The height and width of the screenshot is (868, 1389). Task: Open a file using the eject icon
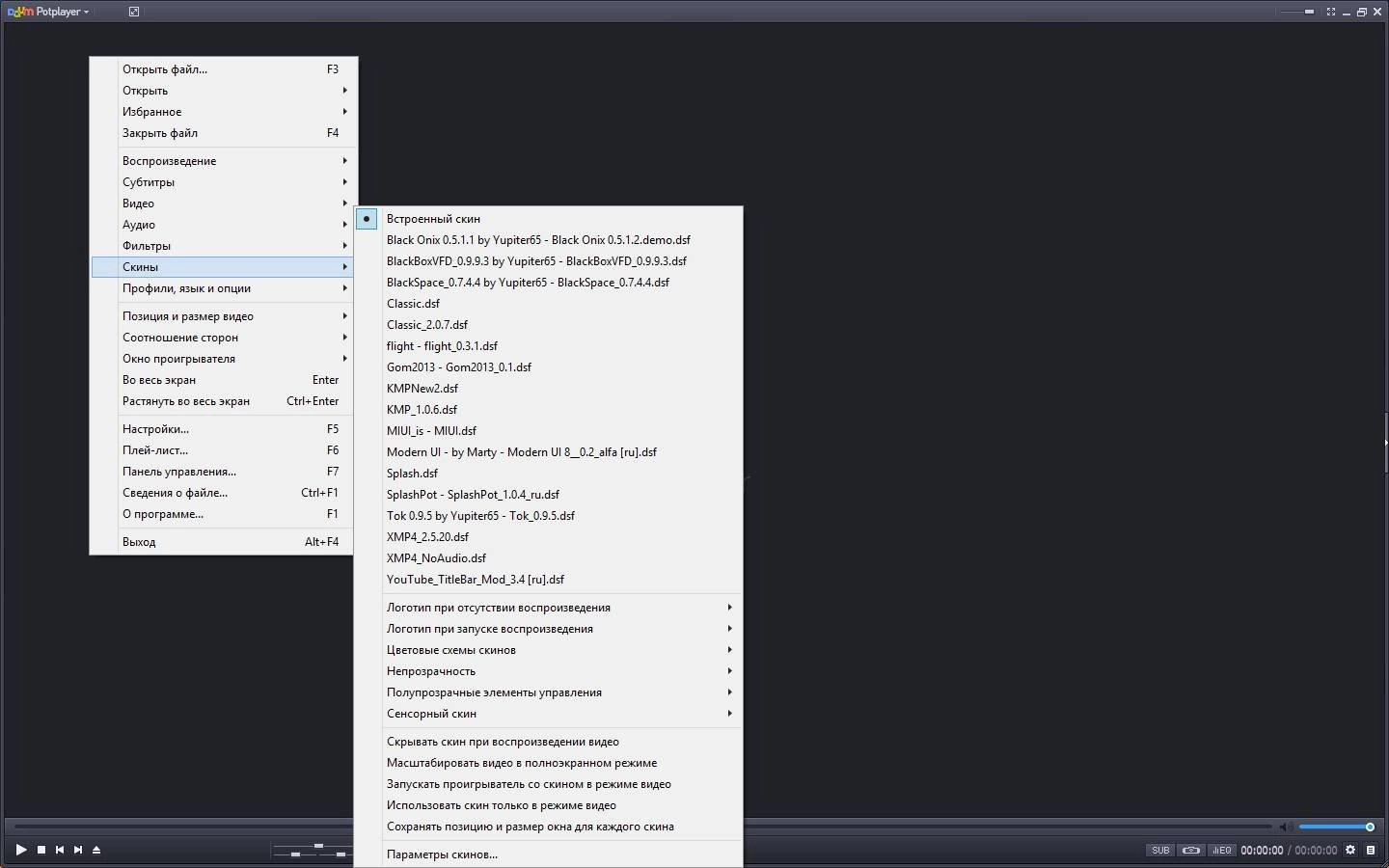(x=96, y=850)
